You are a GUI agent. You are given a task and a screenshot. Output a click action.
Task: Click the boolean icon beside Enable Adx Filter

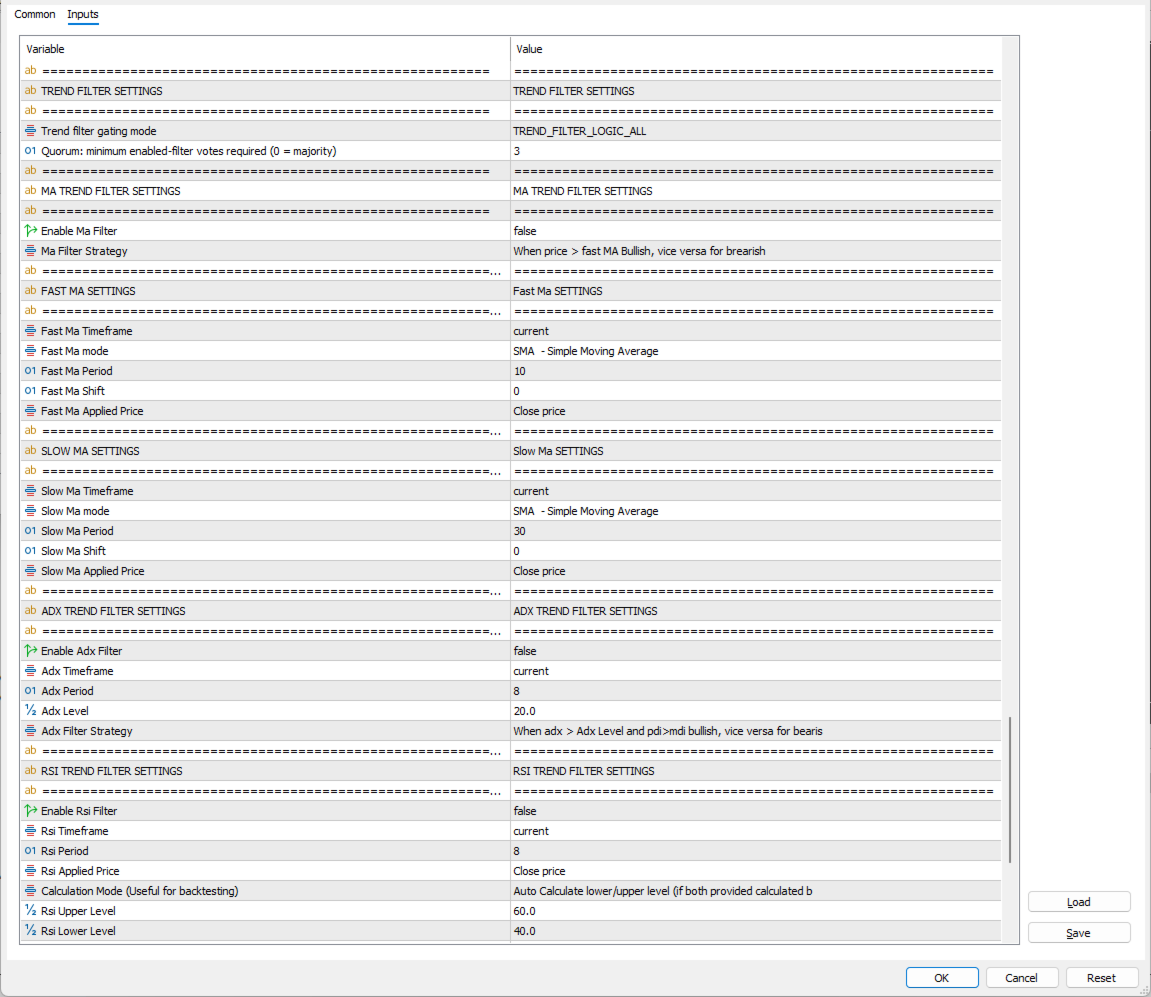point(30,650)
